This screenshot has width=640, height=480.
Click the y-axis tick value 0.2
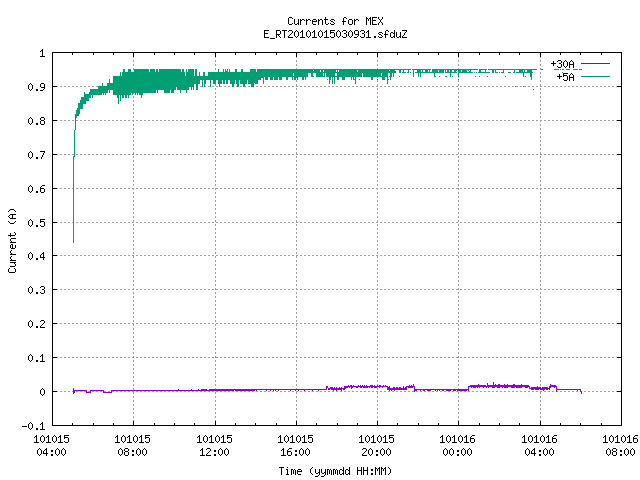click(x=36, y=324)
